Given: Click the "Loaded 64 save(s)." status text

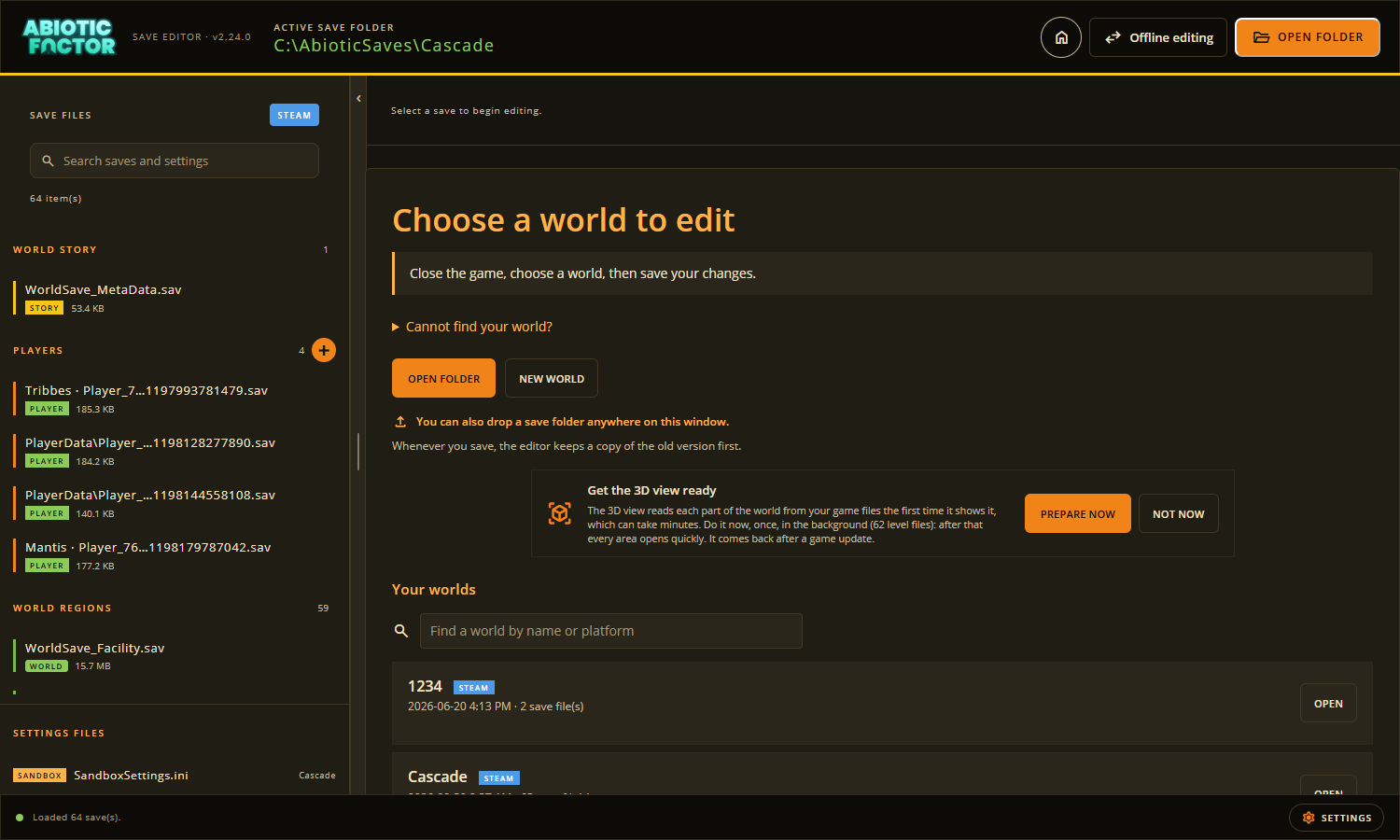Looking at the screenshot, I should coord(77,818).
